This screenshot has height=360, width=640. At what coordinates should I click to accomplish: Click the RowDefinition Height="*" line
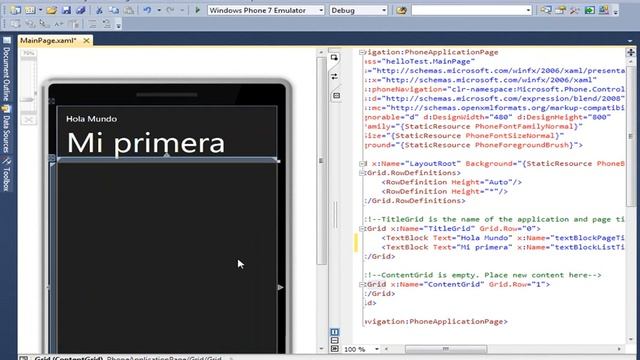click(x=444, y=191)
